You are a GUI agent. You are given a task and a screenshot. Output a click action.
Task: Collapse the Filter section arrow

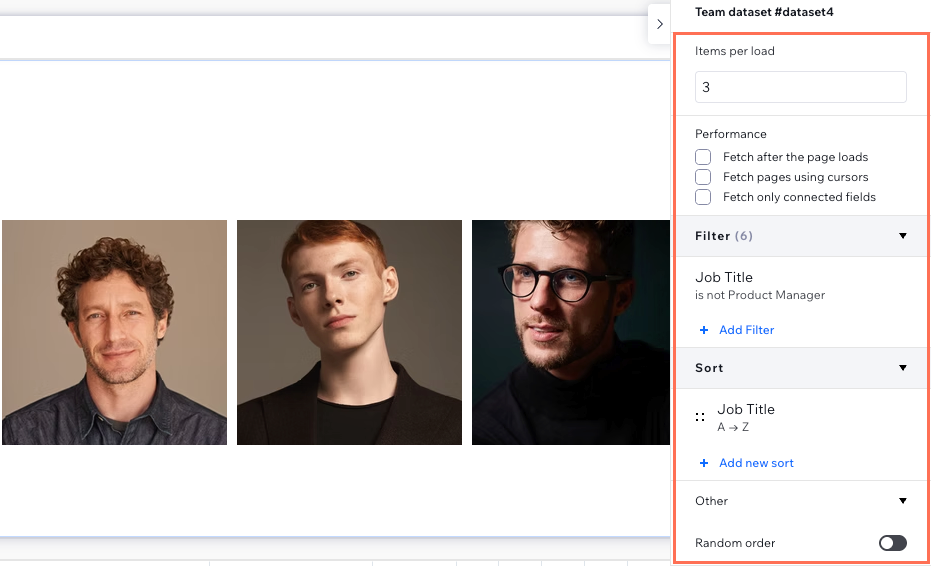[902, 236]
